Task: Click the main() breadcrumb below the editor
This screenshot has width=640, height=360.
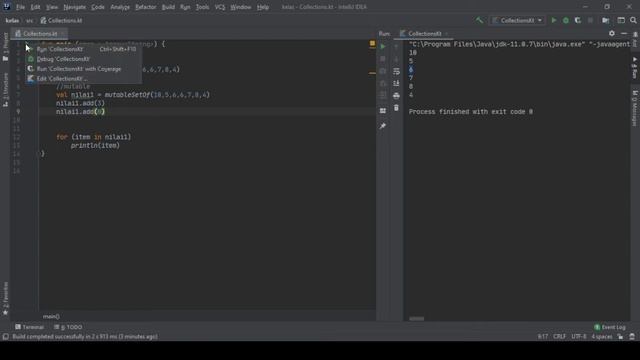Action: point(51,316)
